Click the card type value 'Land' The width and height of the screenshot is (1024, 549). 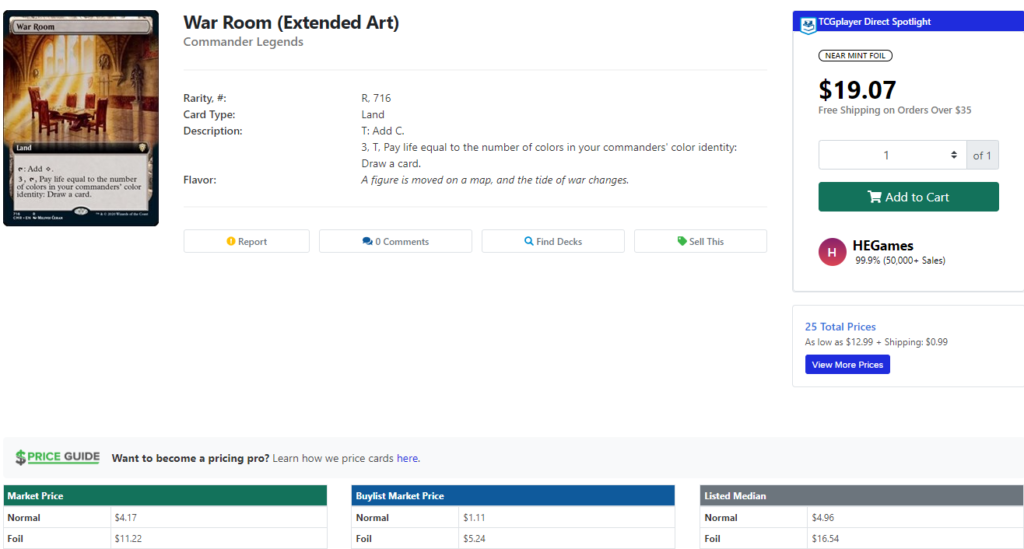(373, 114)
